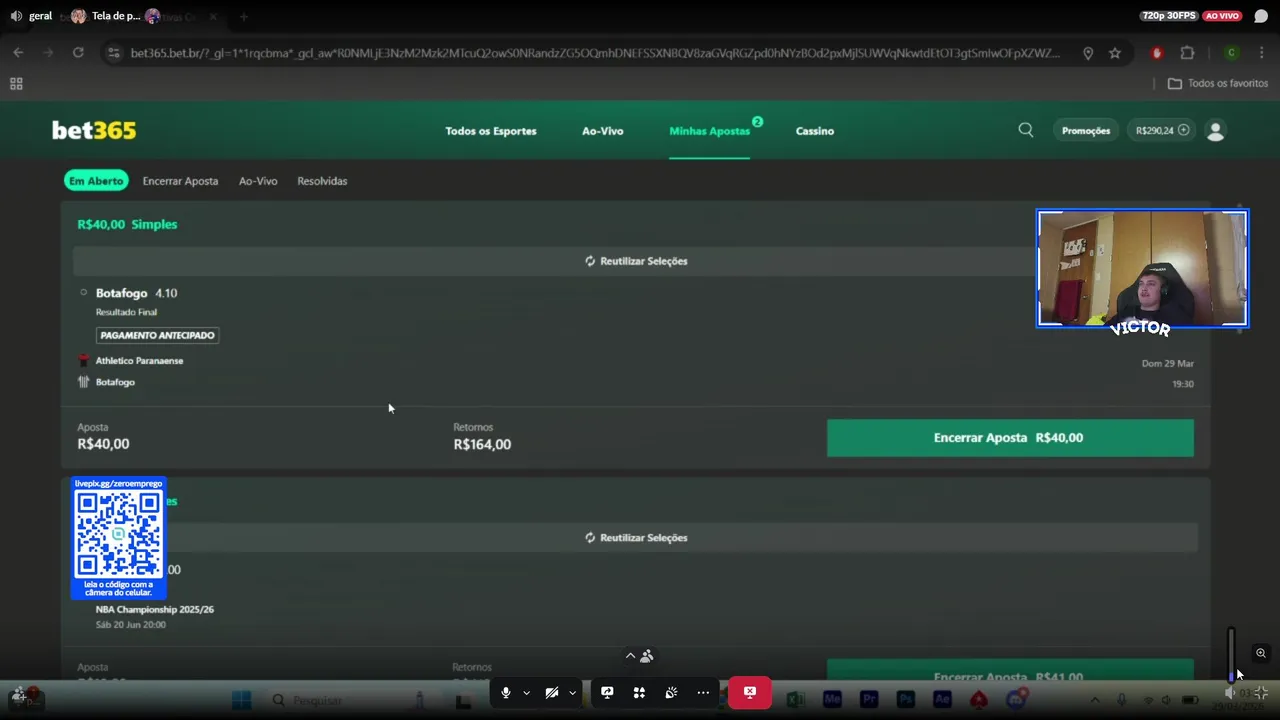Switch to the Ao-Vivo bets filter tab

(258, 181)
